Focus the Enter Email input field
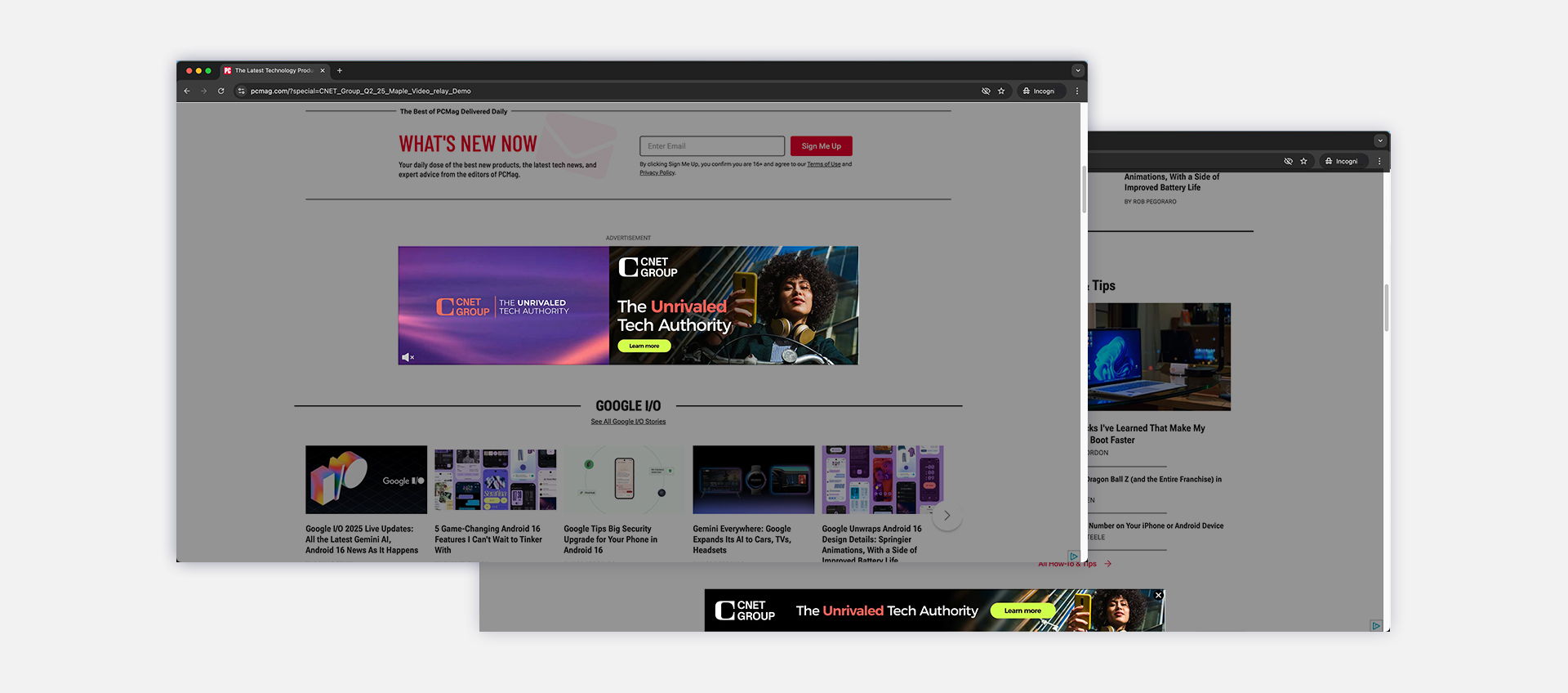This screenshot has width=1568, height=693. click(x=711, y=146)
